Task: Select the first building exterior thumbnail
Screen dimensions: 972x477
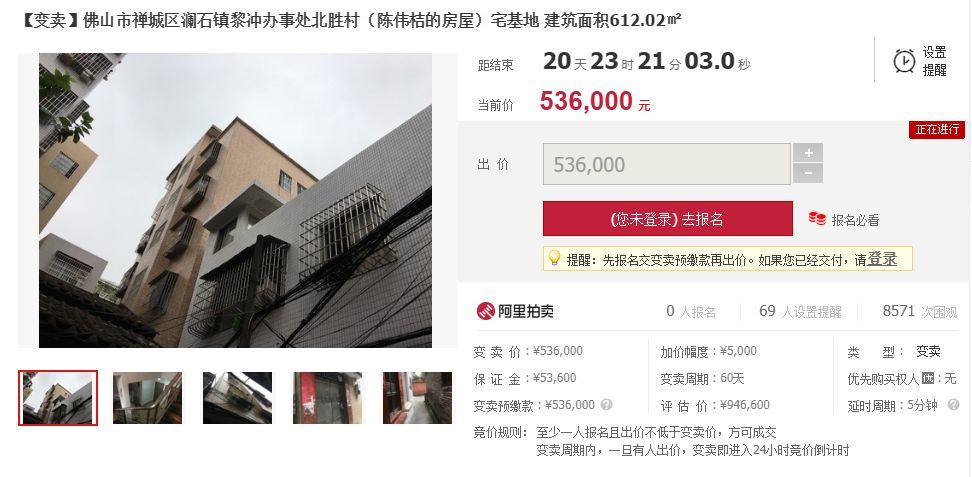Action: pyautogui.click(x=58, y=398)
